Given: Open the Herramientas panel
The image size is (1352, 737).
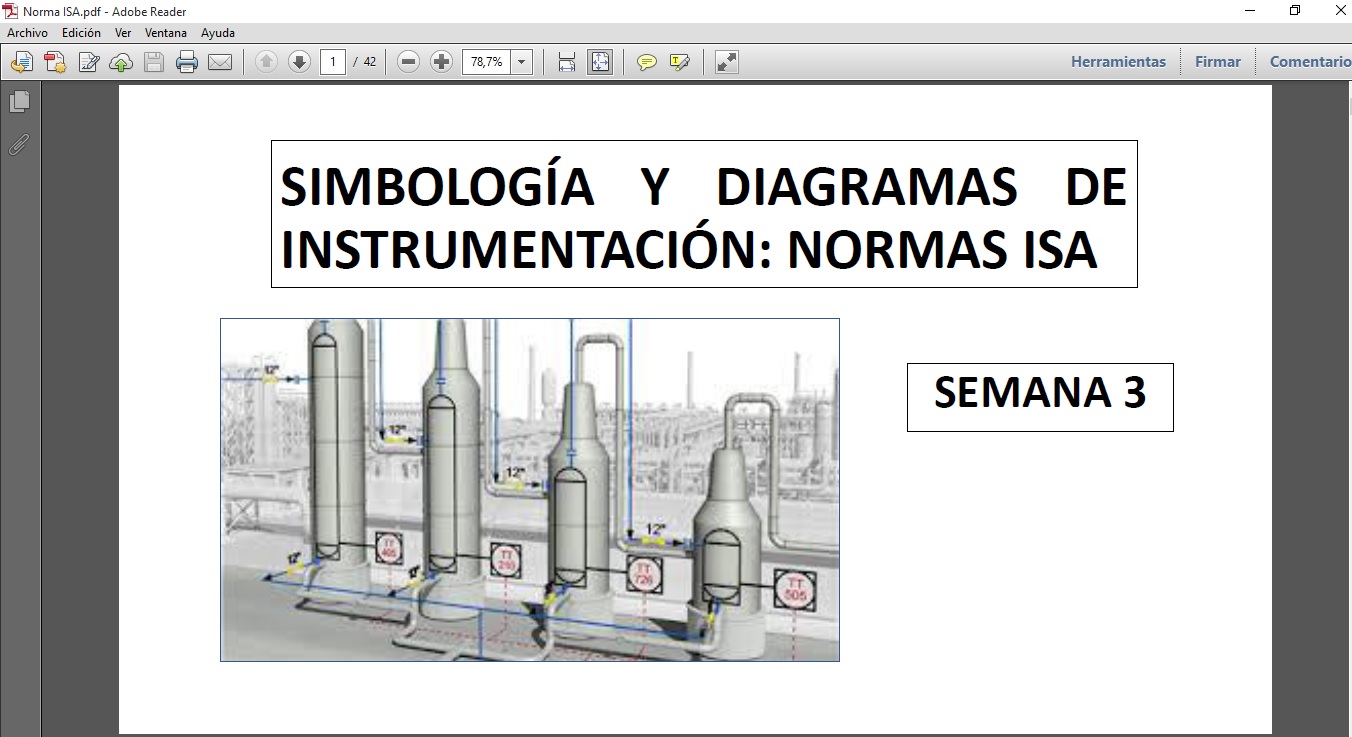Looking at the screenshot, I should point(1118,61).
